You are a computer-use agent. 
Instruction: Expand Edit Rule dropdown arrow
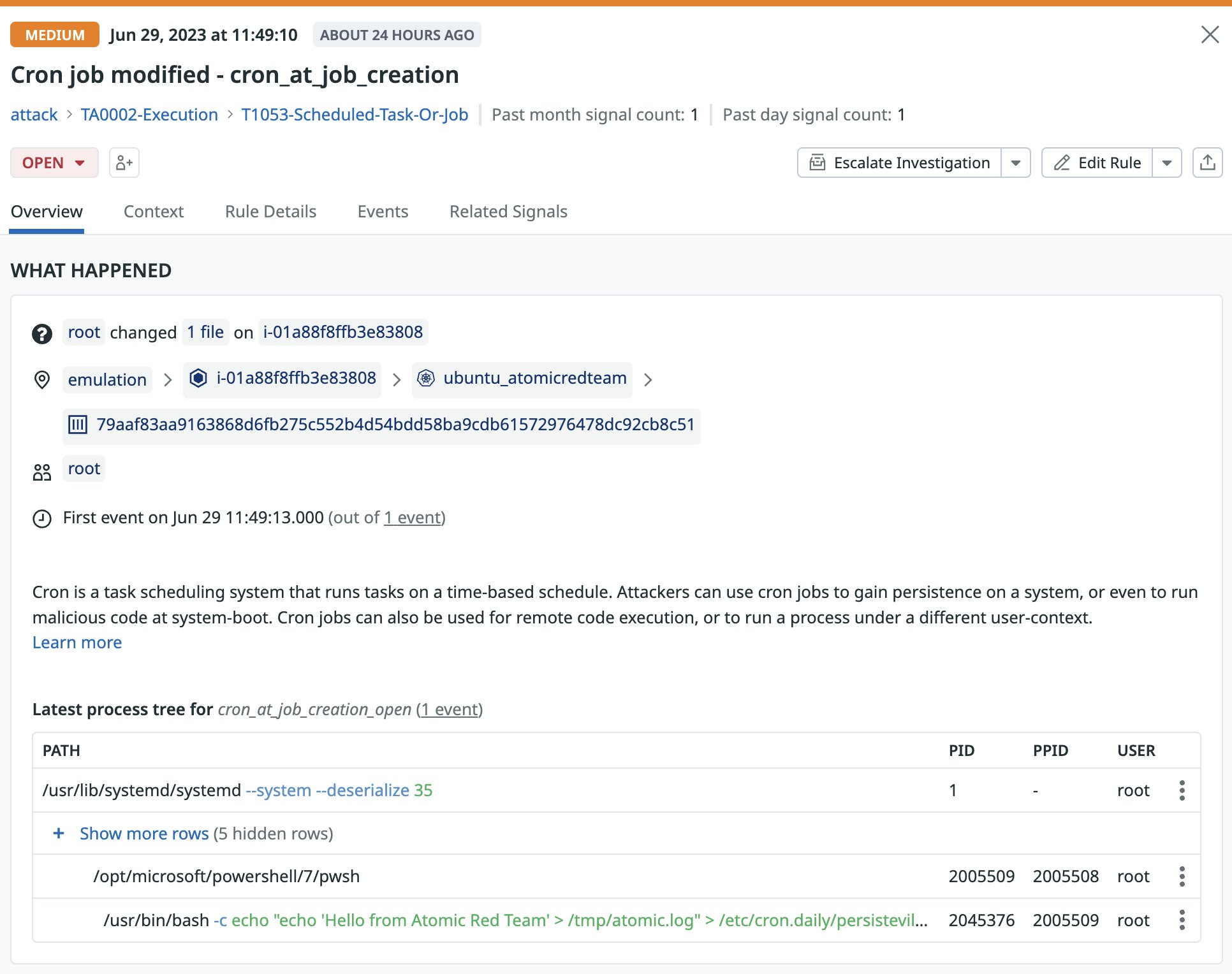(1166, 163)
